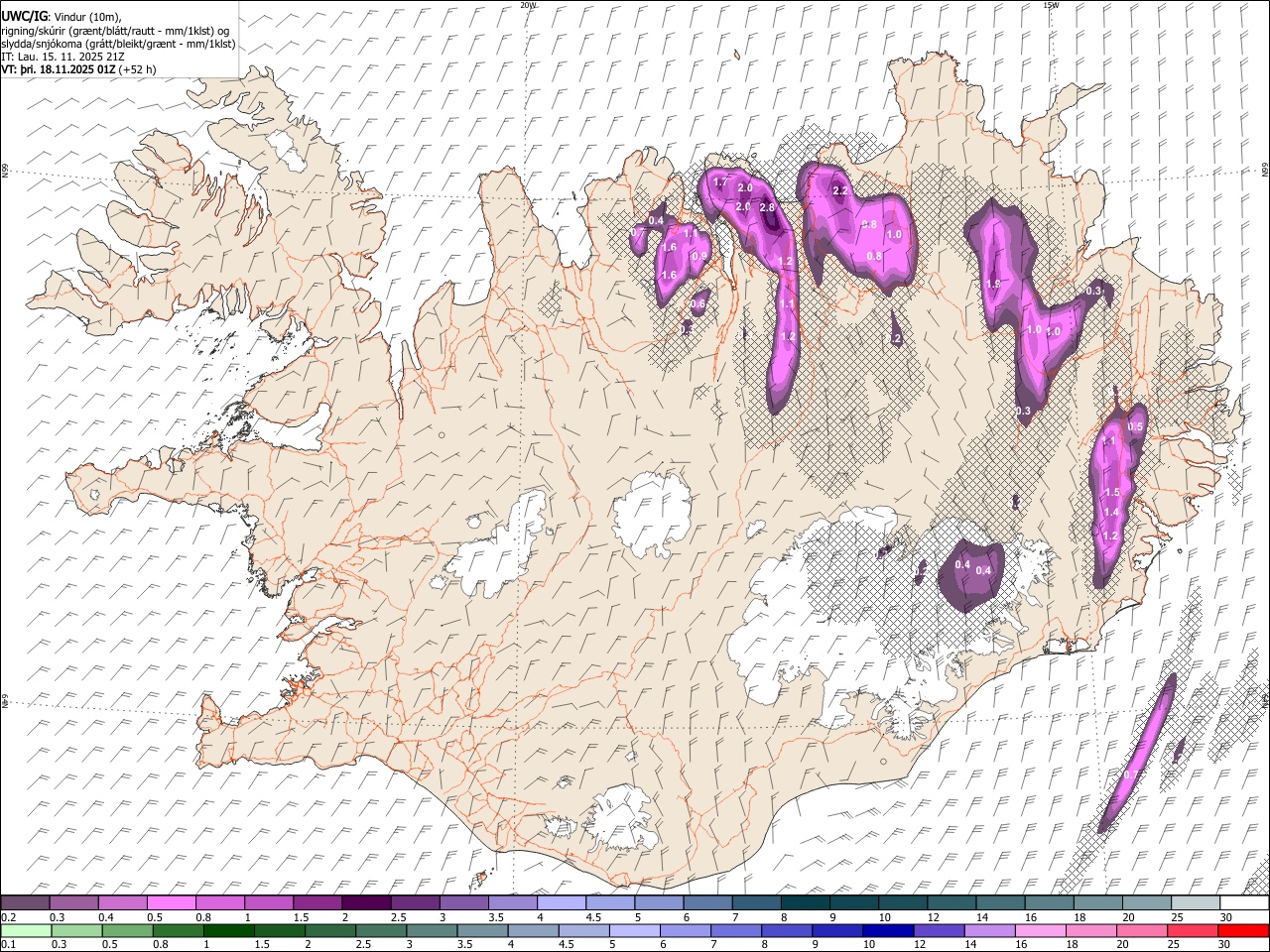Select the mauve swatch between 0.2 and 0.3, upper legend

(x=25, y=902)
